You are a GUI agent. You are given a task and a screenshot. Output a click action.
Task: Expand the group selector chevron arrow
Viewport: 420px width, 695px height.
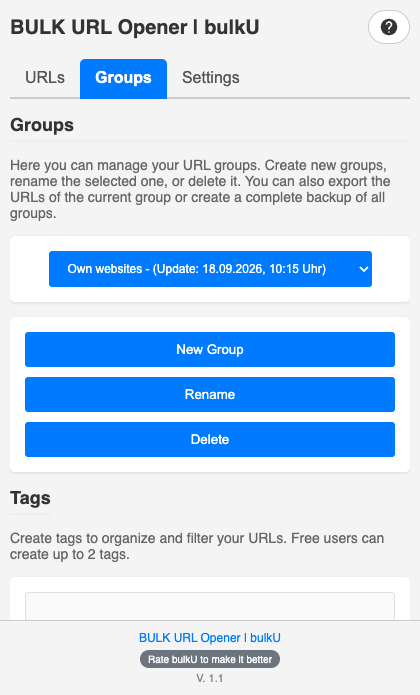(363, 269)
